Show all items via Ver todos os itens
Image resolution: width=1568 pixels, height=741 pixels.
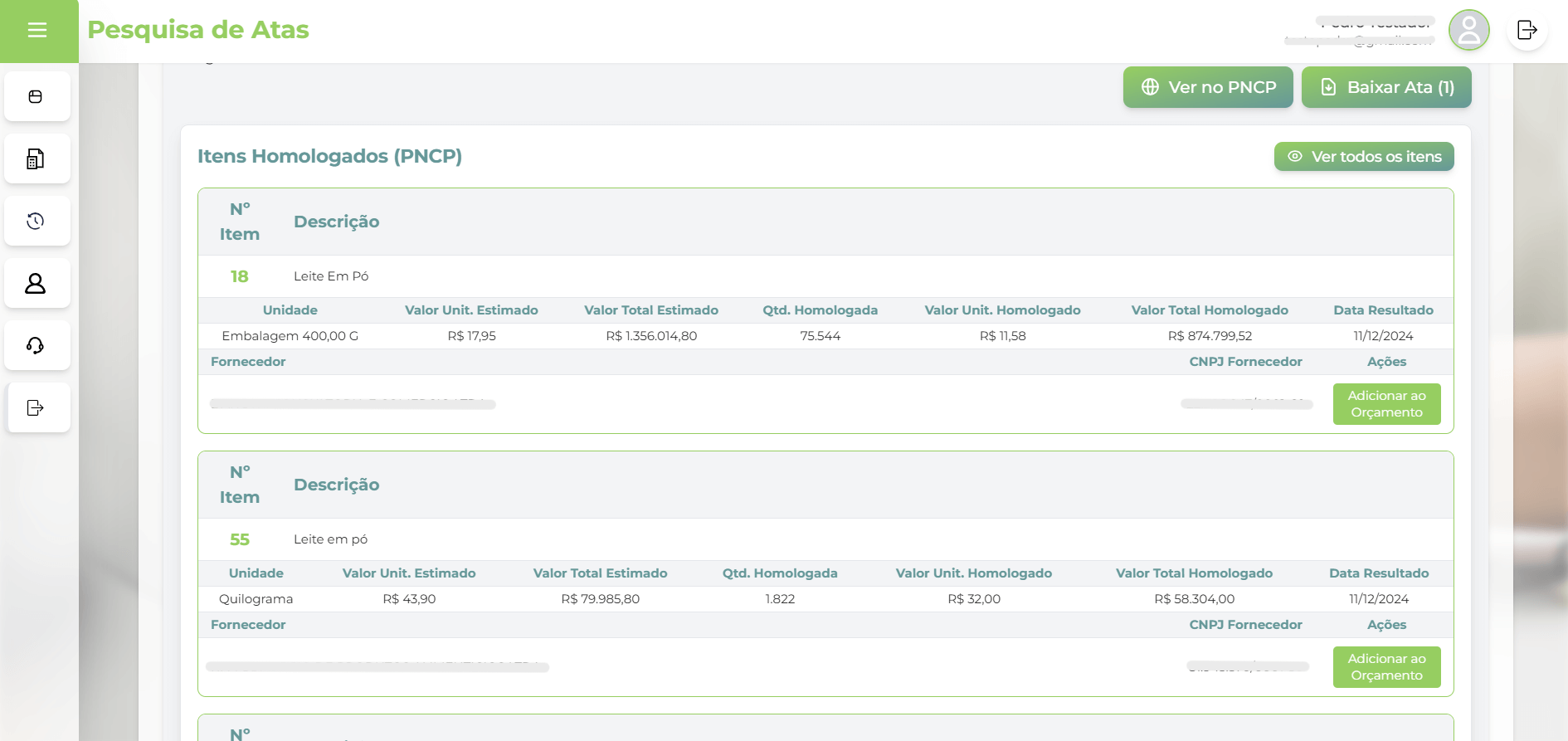(x=1364, y=156)
